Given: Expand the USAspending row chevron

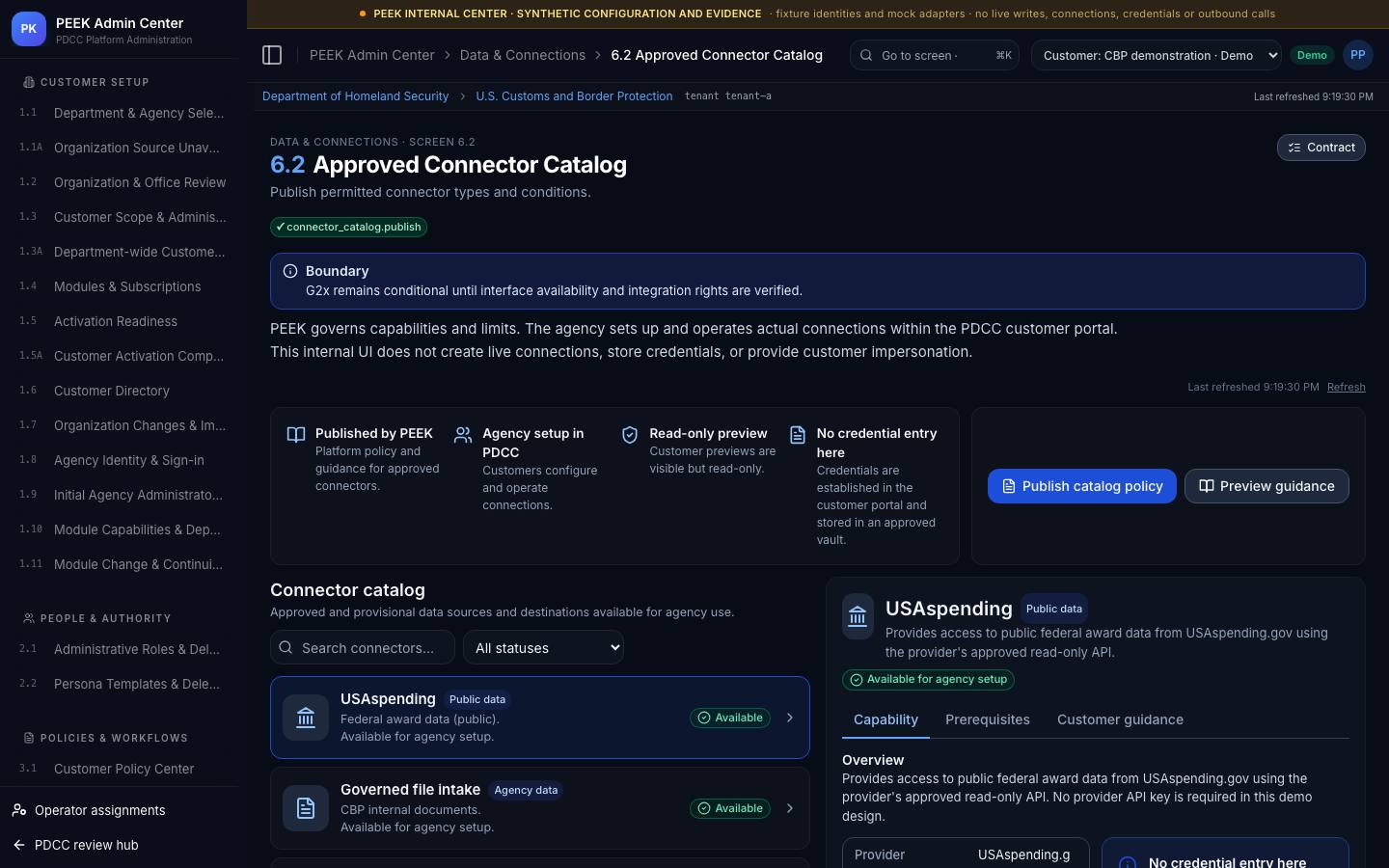Looking at the screenshot, I should pyautogui.click(x=790, y=718).
